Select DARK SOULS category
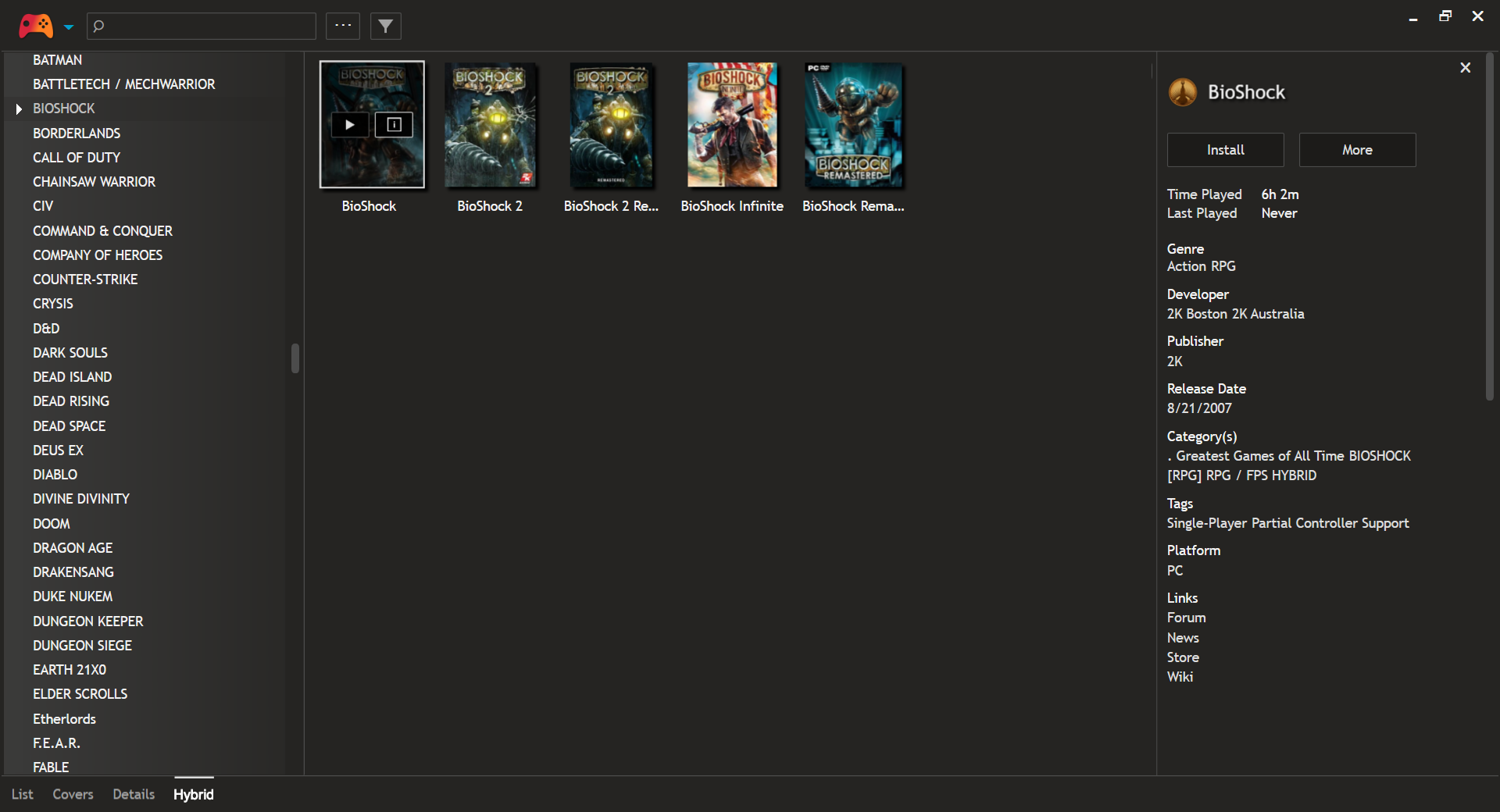Viewport: 1500px width, 812px height. (70, 353)
